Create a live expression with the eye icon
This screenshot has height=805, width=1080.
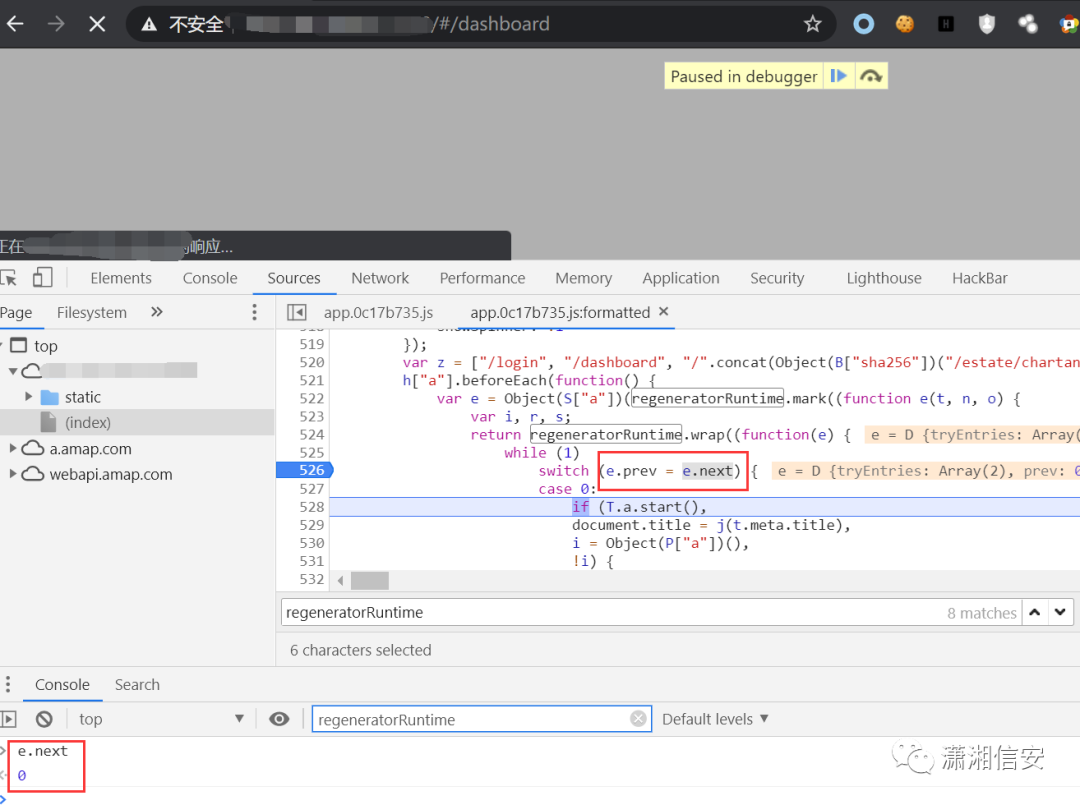point(279,720)
